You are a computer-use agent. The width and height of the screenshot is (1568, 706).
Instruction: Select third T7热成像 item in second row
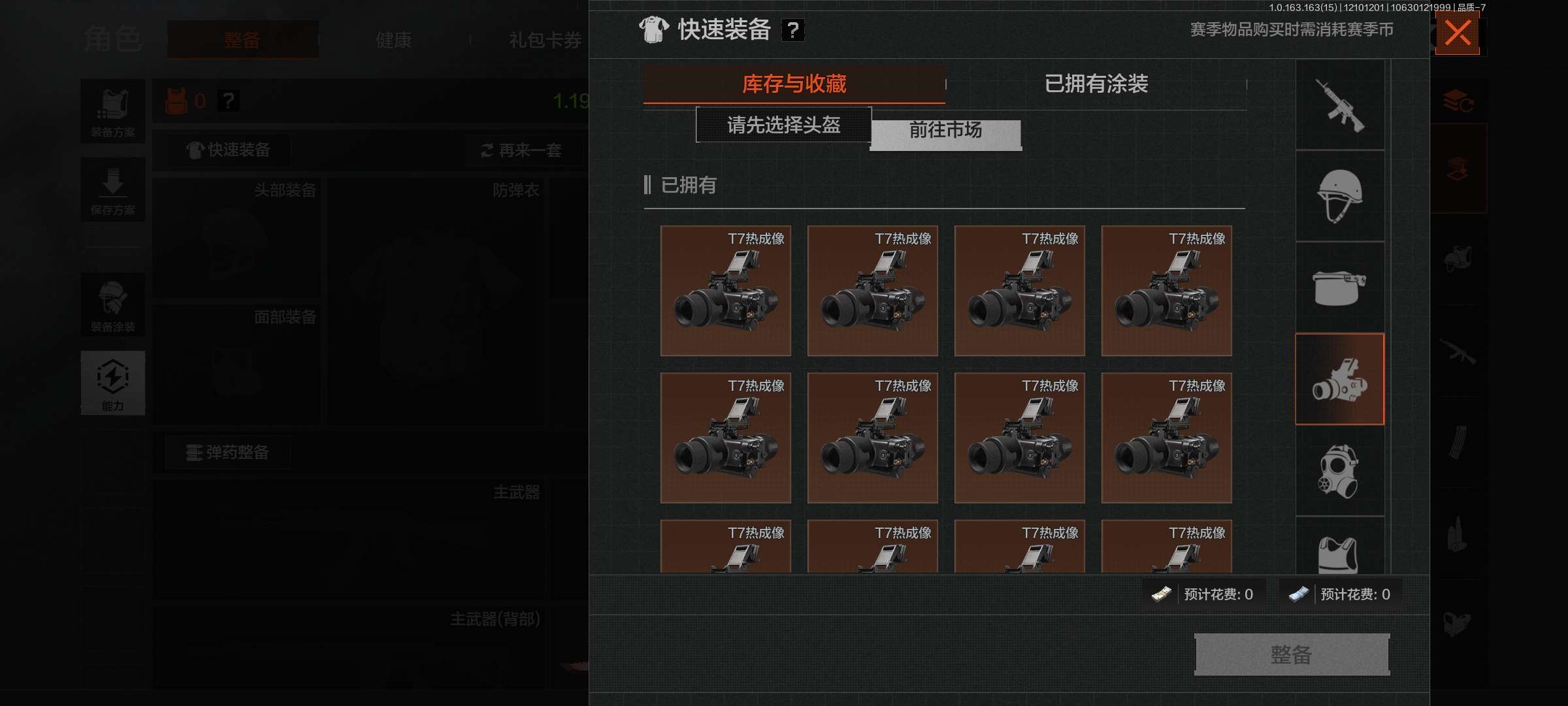(x=1020, y=438)
